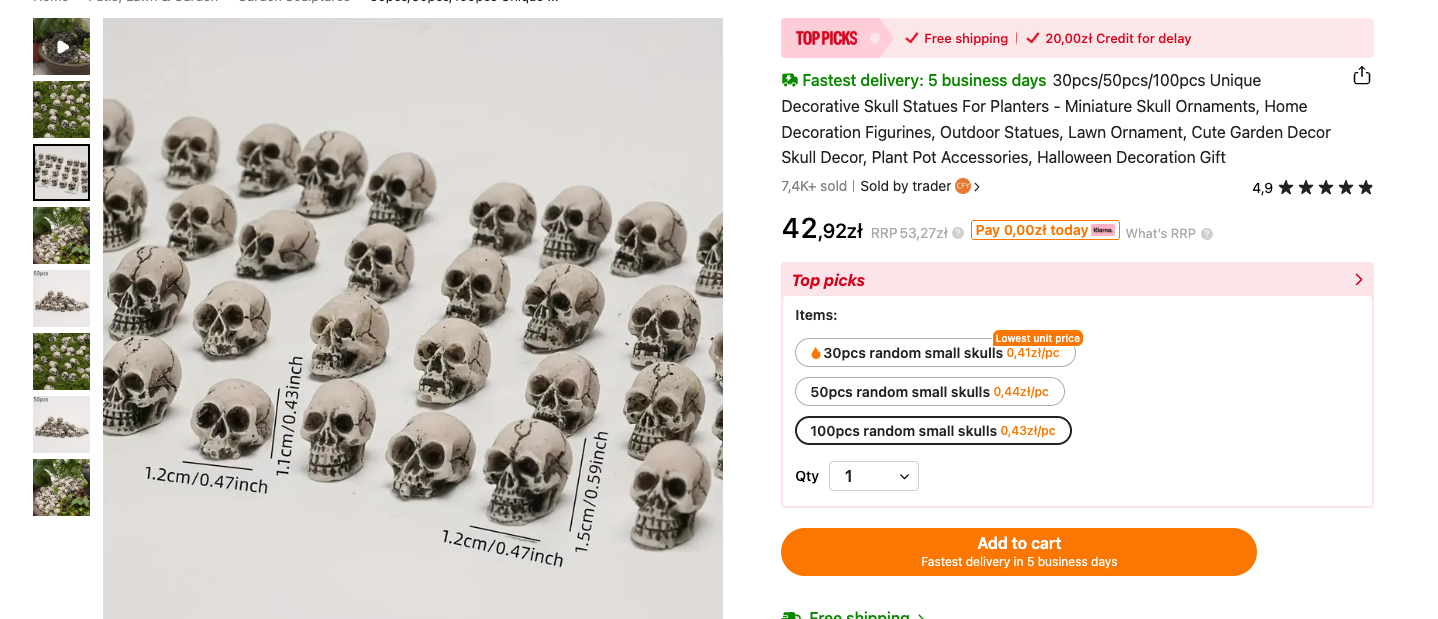Open seller details with the trader chevron
This screenshot has height=619, width=1438.
click(x=977, y=186)
